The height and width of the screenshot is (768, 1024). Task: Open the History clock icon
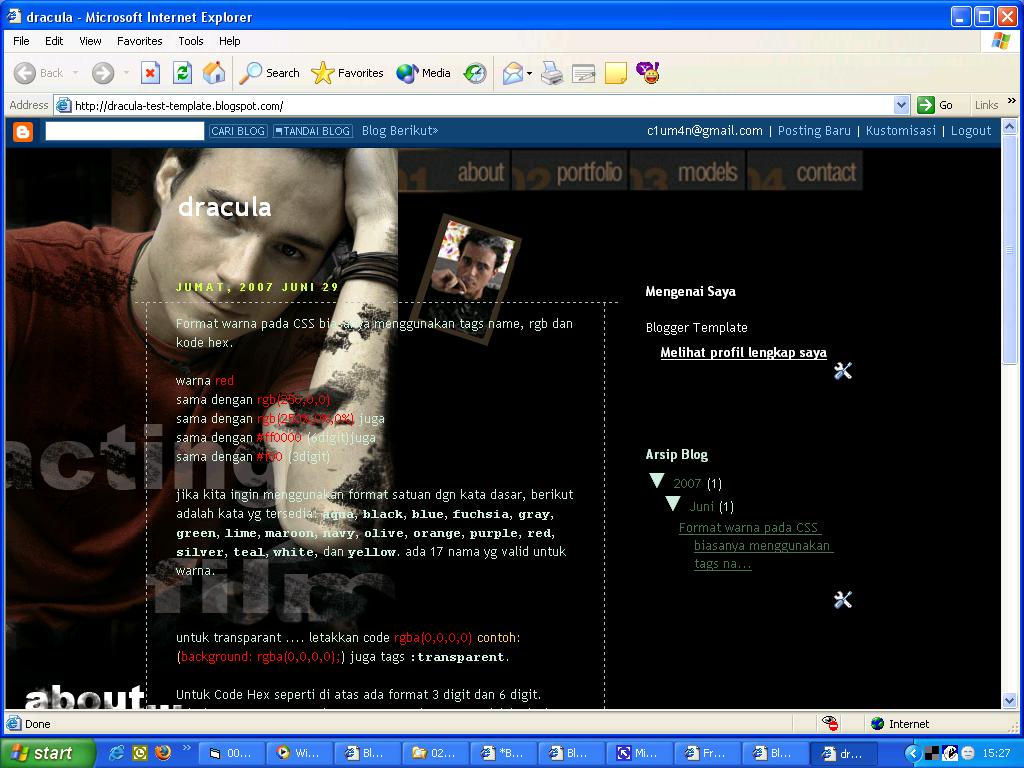click(x=475, y=73)
